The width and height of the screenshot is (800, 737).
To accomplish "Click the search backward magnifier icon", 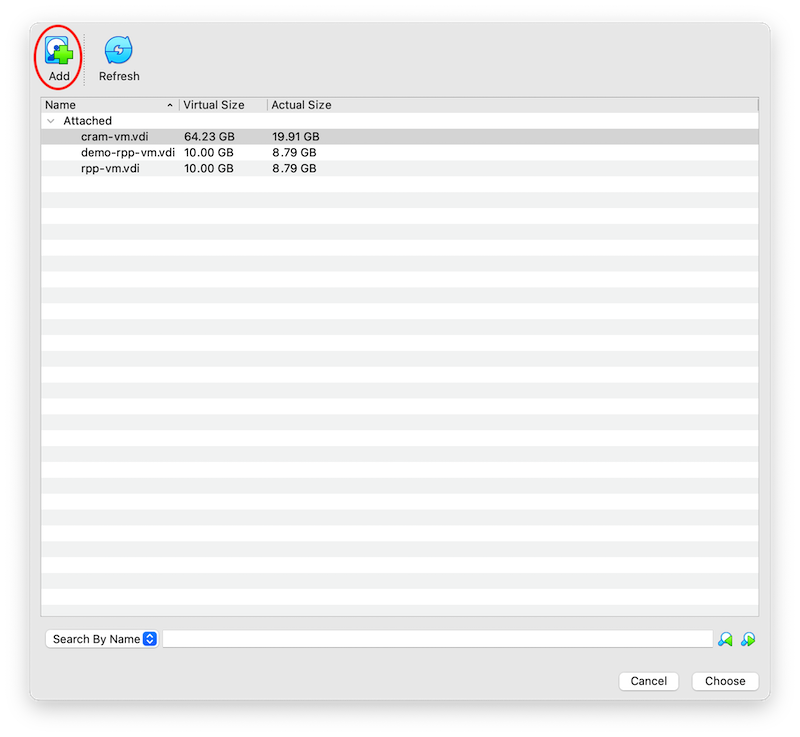I will (727, 638).
